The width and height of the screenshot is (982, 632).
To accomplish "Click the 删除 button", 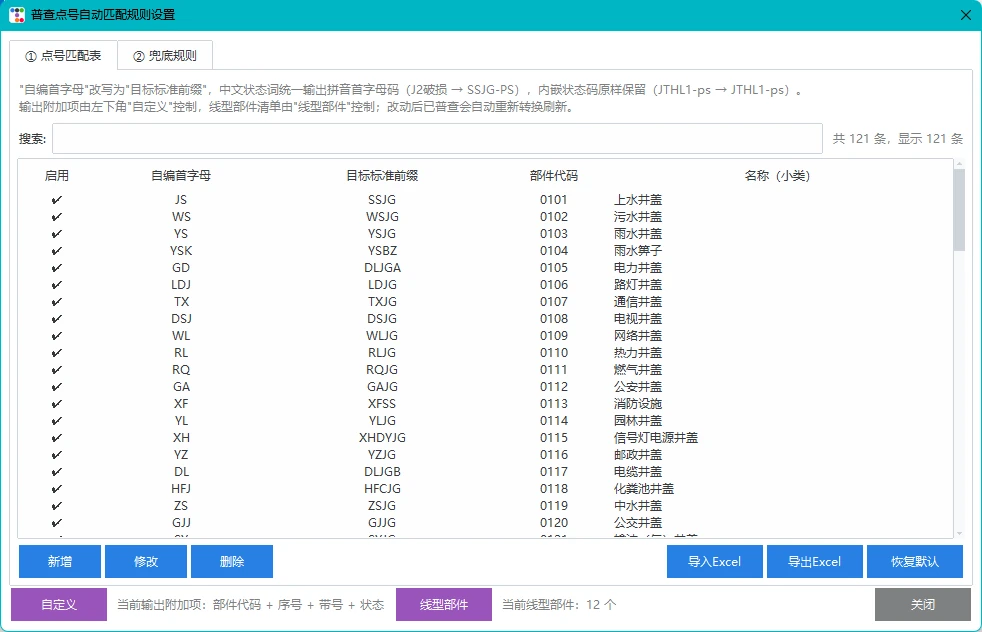I will tap(232, 561).
